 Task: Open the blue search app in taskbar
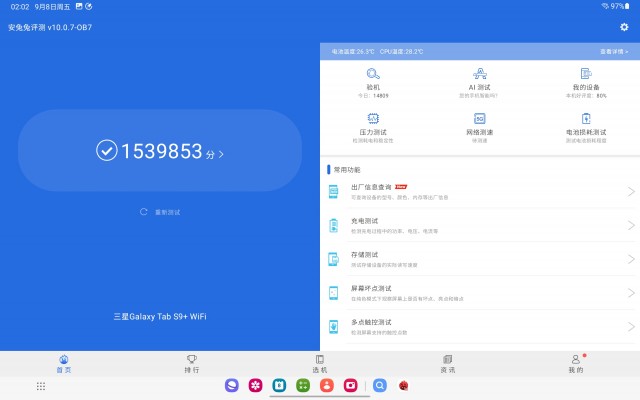coord(380,385)
